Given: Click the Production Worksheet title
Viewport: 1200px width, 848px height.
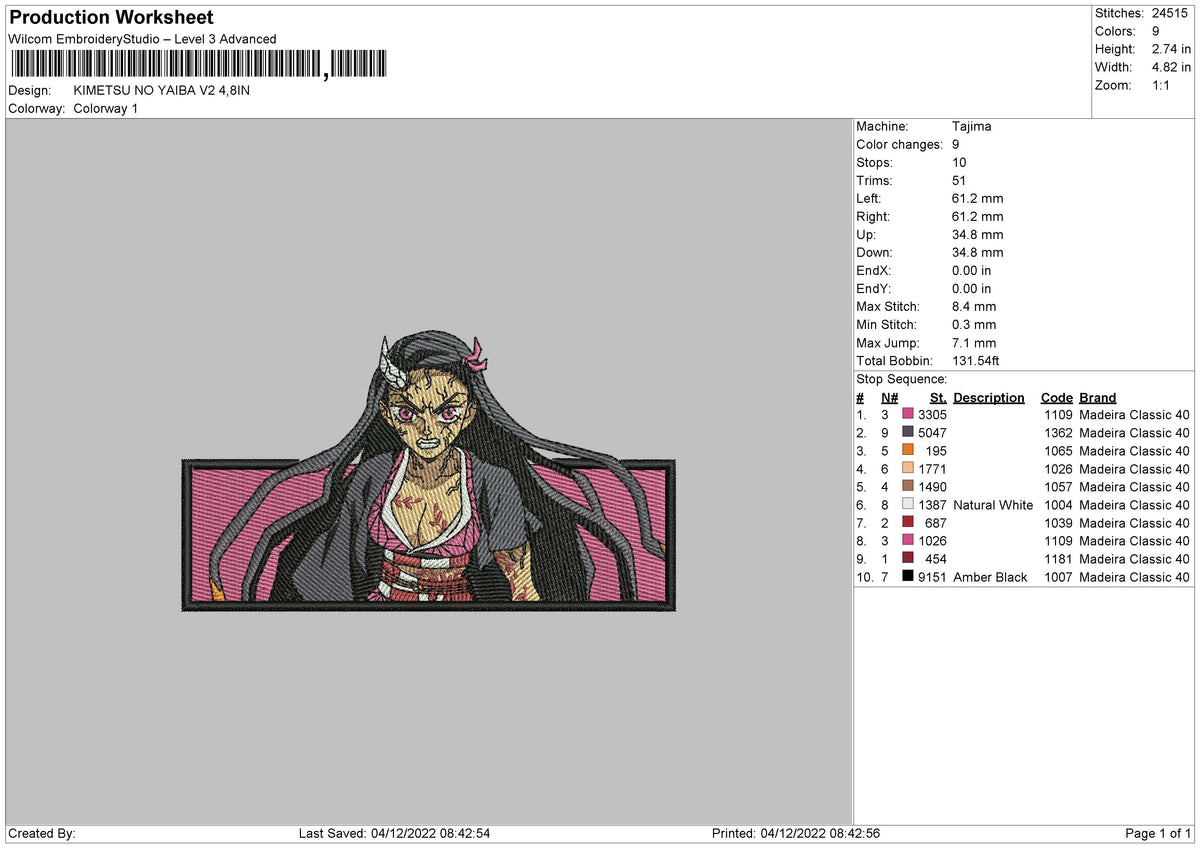Looking at the screenshot, I should point(110,17).
